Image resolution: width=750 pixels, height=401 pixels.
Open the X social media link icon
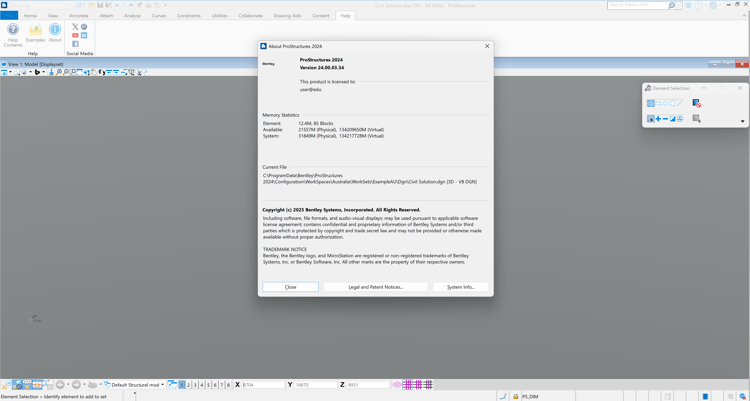pyautogui.click(x=75, y=27)
